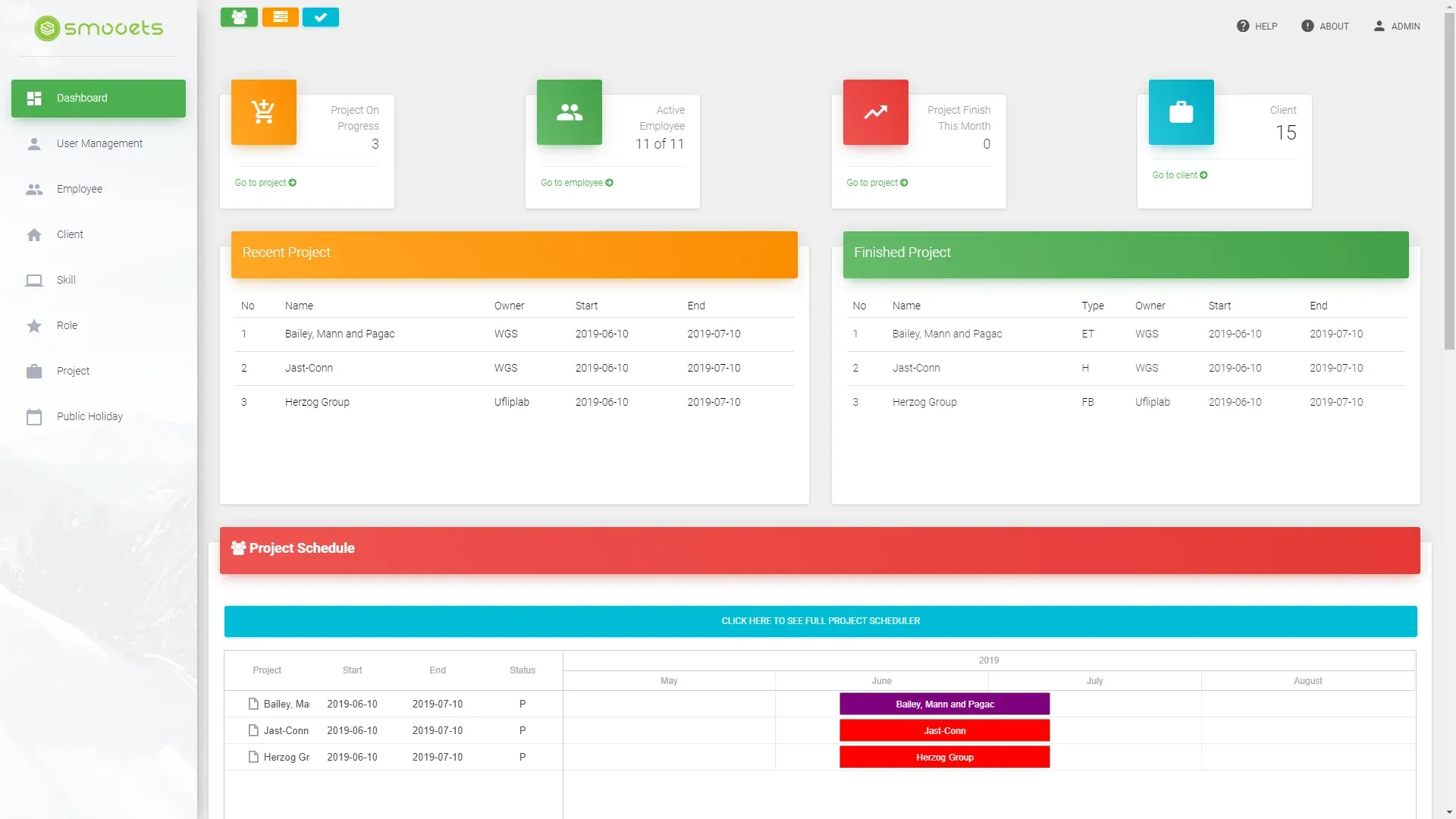Screen dimensions: 1456x819
Task: Open the ADMIN account menu
Action: tap(1398, 26)
